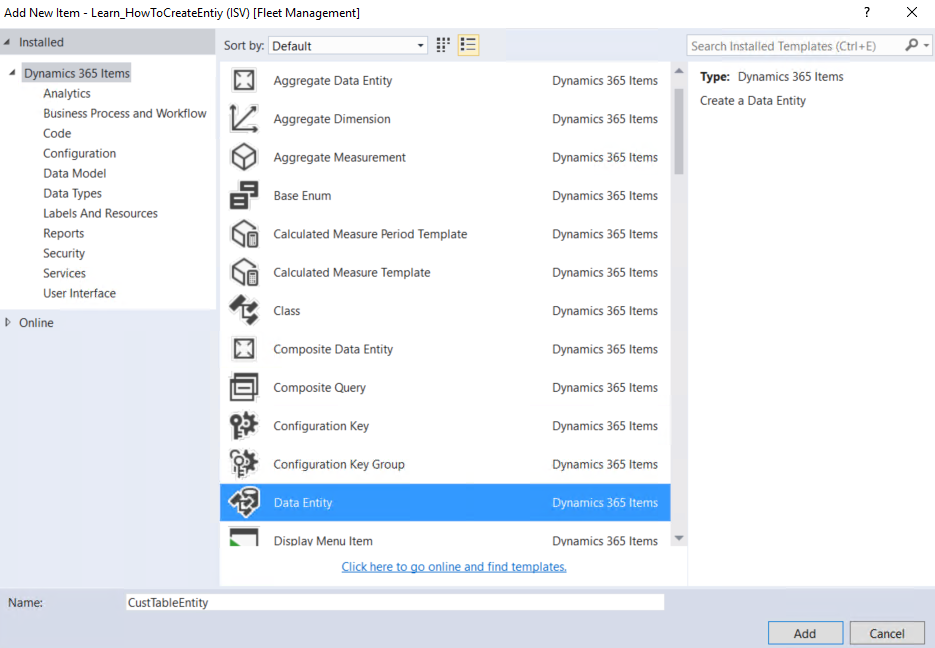Select Calculated Measure Period Template name

click(370, 234)
